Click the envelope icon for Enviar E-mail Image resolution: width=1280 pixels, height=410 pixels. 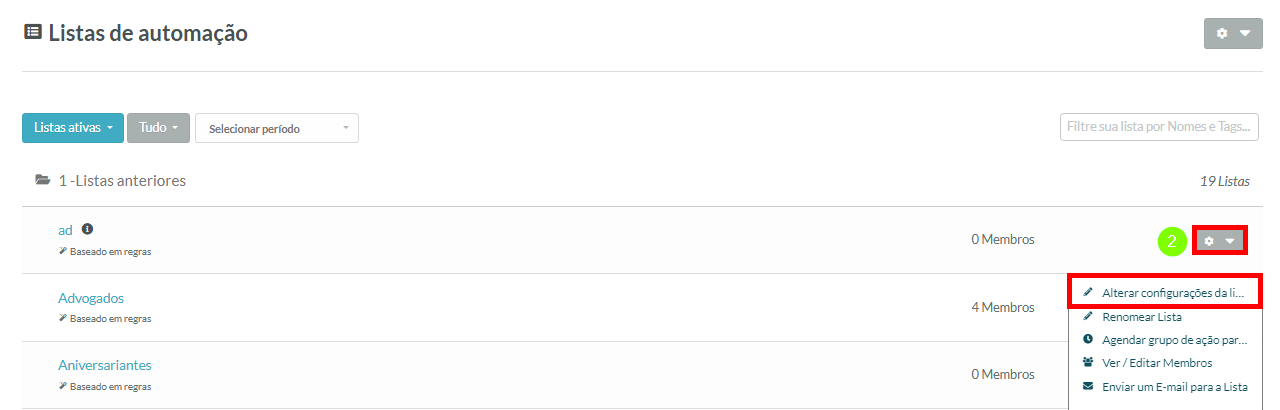[x=1088, y=387]
